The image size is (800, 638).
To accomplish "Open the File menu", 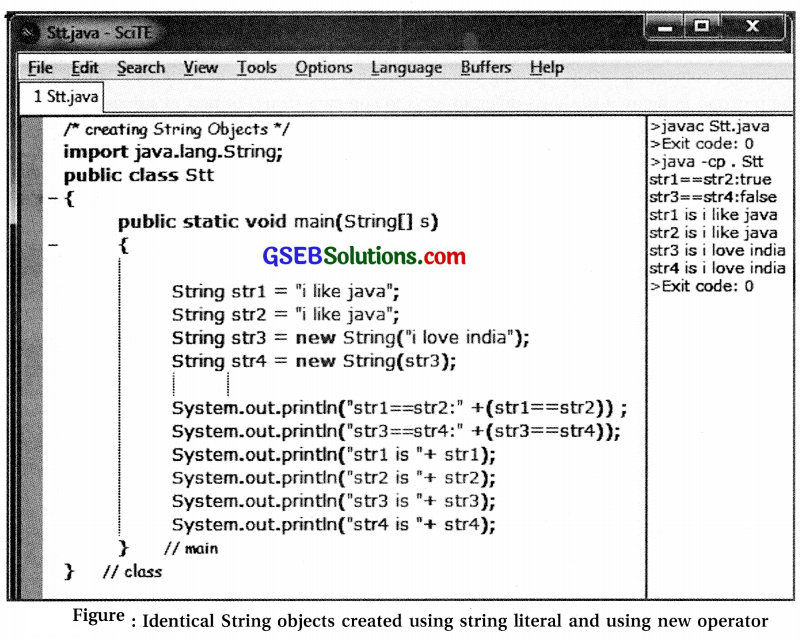I will coord(39,67).
